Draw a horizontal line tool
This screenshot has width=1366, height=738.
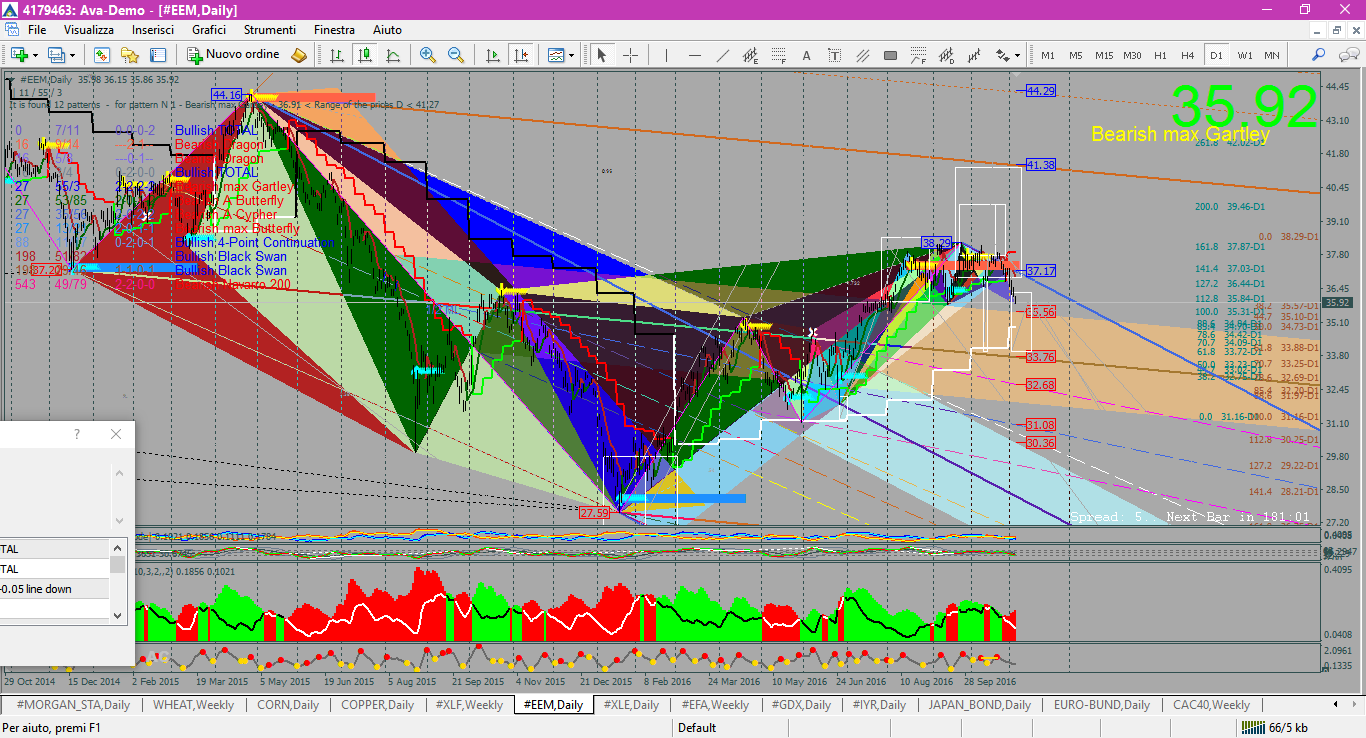[x=694, y=55]
